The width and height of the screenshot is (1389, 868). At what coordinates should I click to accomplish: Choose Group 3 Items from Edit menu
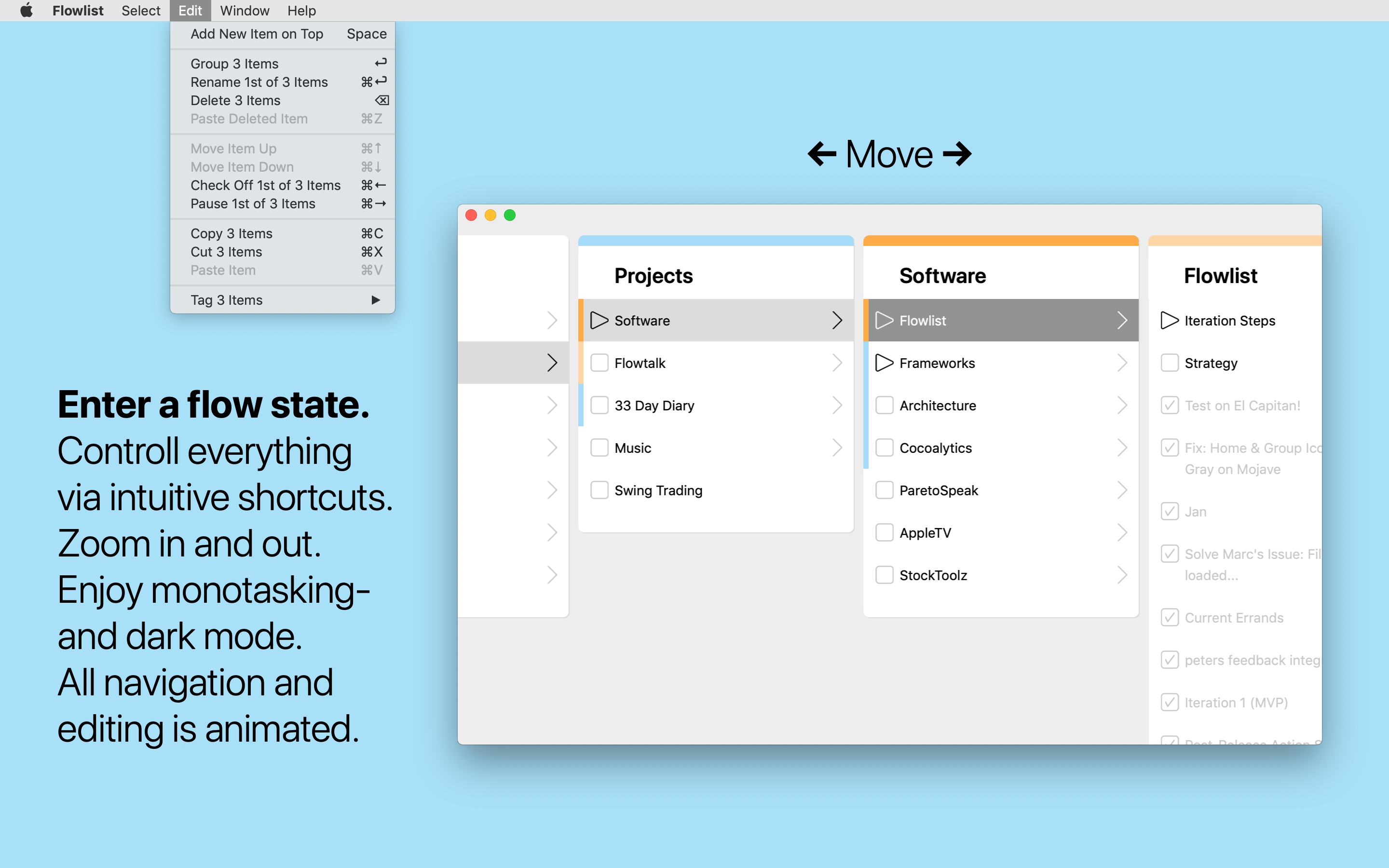pyautogui.click(x=234, y=64)
